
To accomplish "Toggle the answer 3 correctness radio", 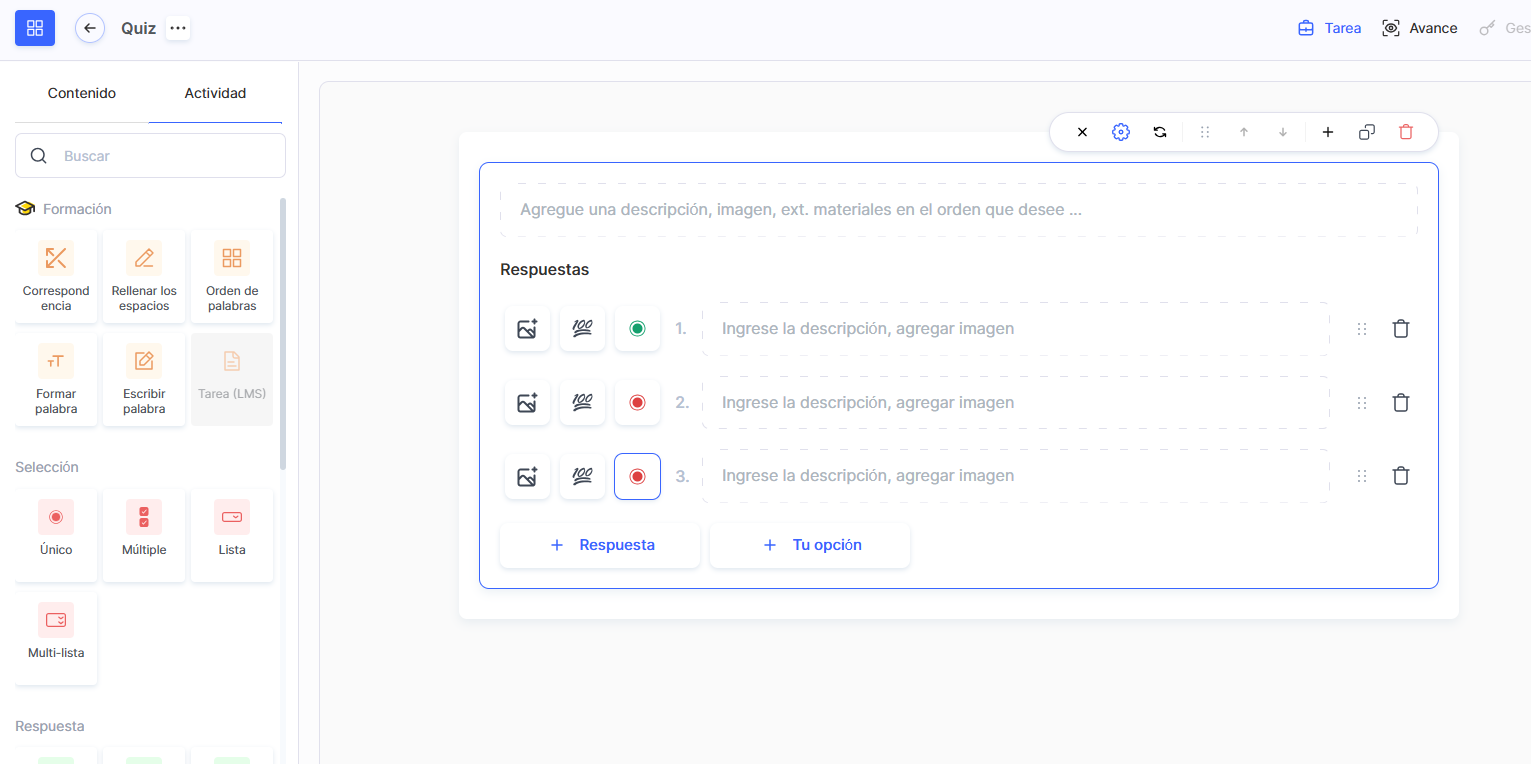I will (x=637, y=476).
